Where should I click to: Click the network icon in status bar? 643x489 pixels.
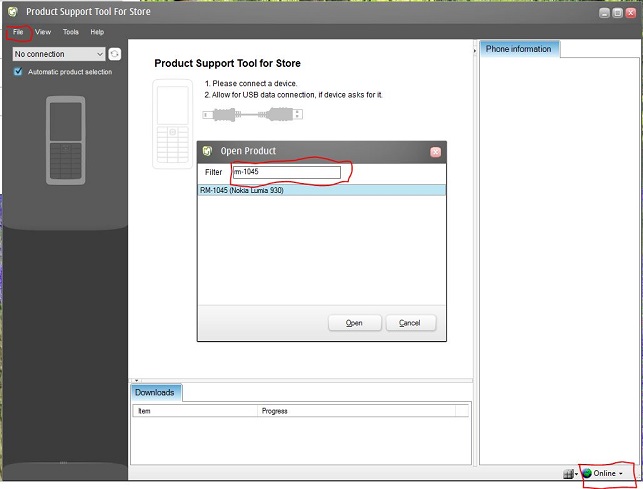(568, 473)
